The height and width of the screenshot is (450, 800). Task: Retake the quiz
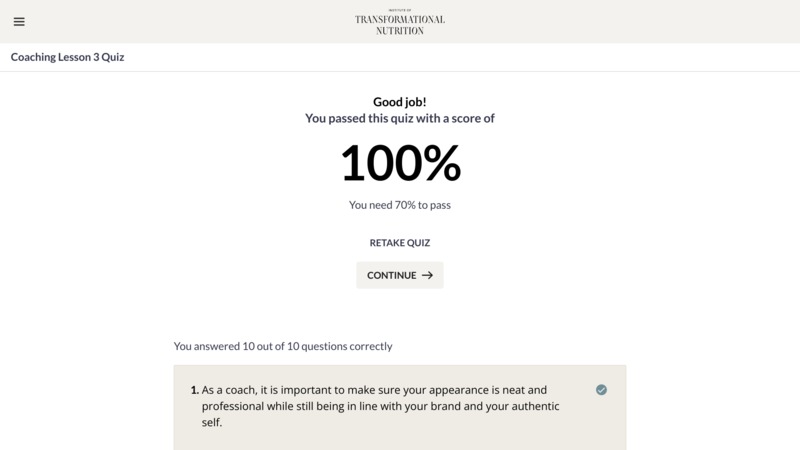pos(400,243)
